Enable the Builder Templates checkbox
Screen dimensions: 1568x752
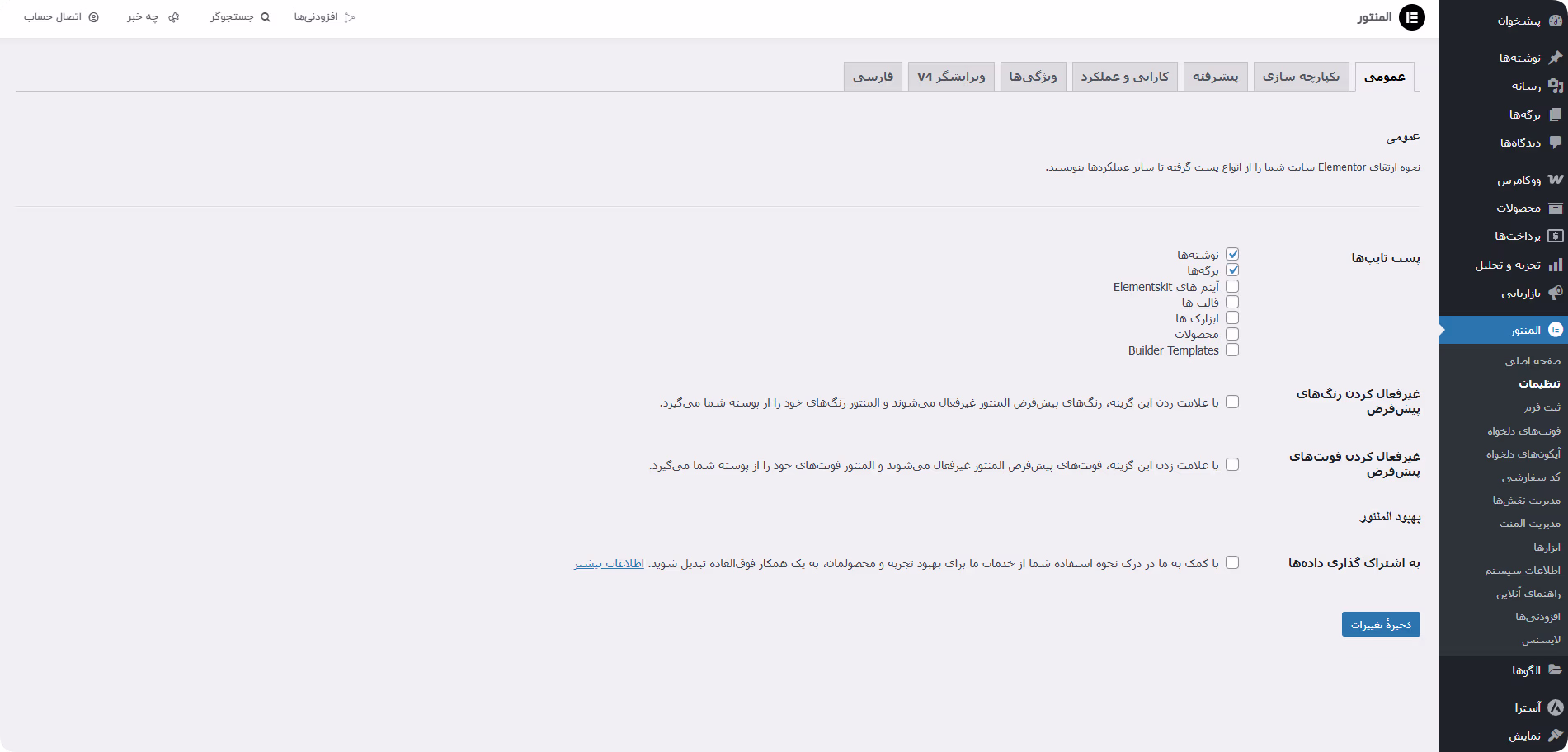point(1232,350)
